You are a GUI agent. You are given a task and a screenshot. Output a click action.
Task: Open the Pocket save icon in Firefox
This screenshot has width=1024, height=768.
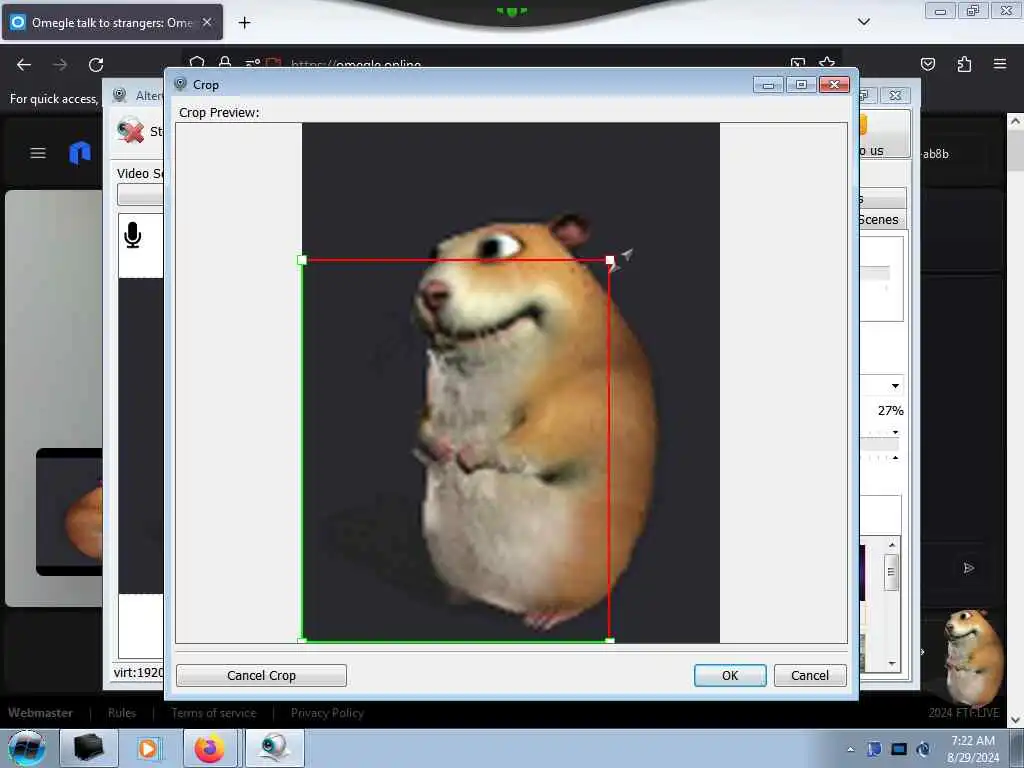click(927, 64)
